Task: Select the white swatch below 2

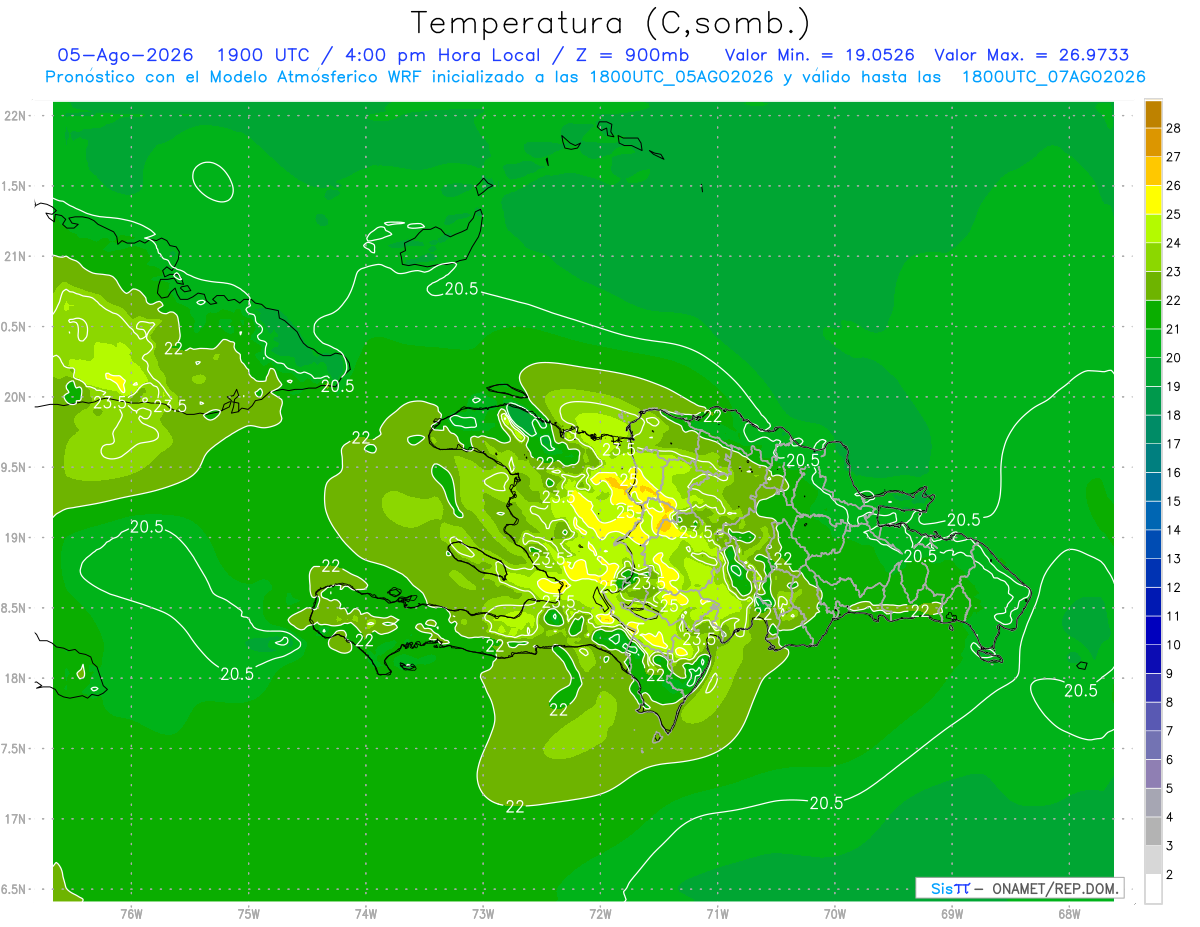Action: [x=1153, y=889]
